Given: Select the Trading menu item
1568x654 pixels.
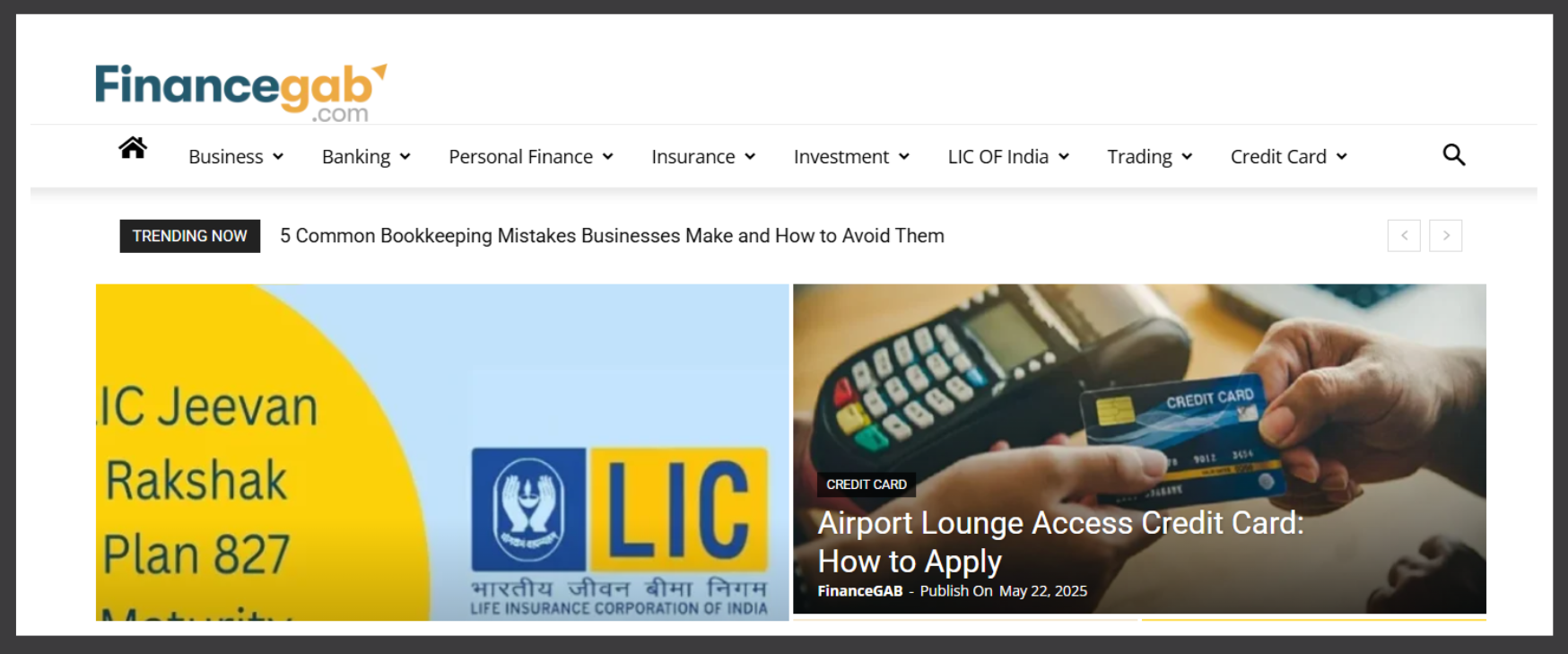Looking at the screenshot, I should pos(1139,157).
